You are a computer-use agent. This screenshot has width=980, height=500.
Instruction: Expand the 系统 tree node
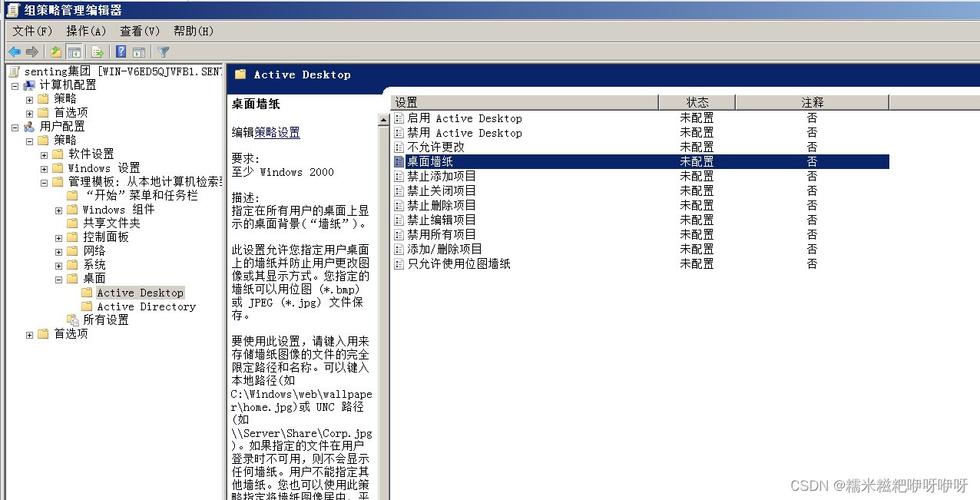[x=58, y=265]
